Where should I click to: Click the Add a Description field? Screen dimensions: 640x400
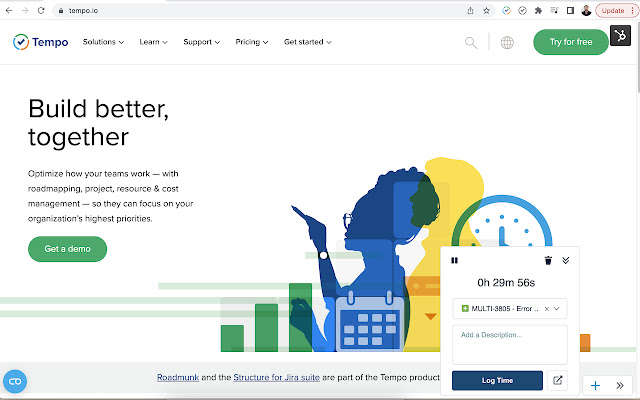click(x=509, y=345)
